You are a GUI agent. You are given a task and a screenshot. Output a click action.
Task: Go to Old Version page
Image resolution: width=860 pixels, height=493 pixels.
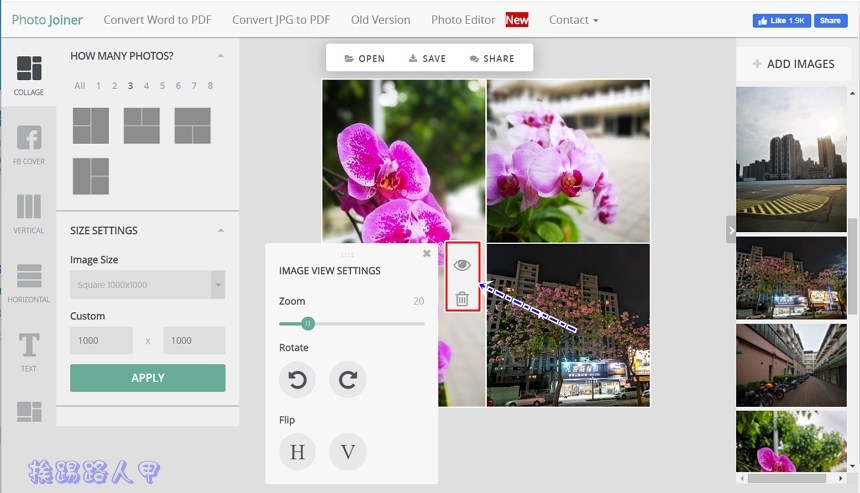pos(380,20)
